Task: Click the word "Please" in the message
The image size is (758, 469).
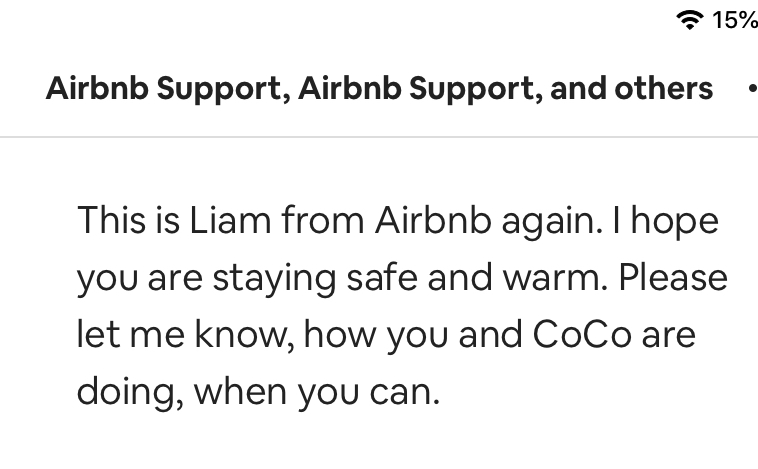Action: tap(672, 277)
